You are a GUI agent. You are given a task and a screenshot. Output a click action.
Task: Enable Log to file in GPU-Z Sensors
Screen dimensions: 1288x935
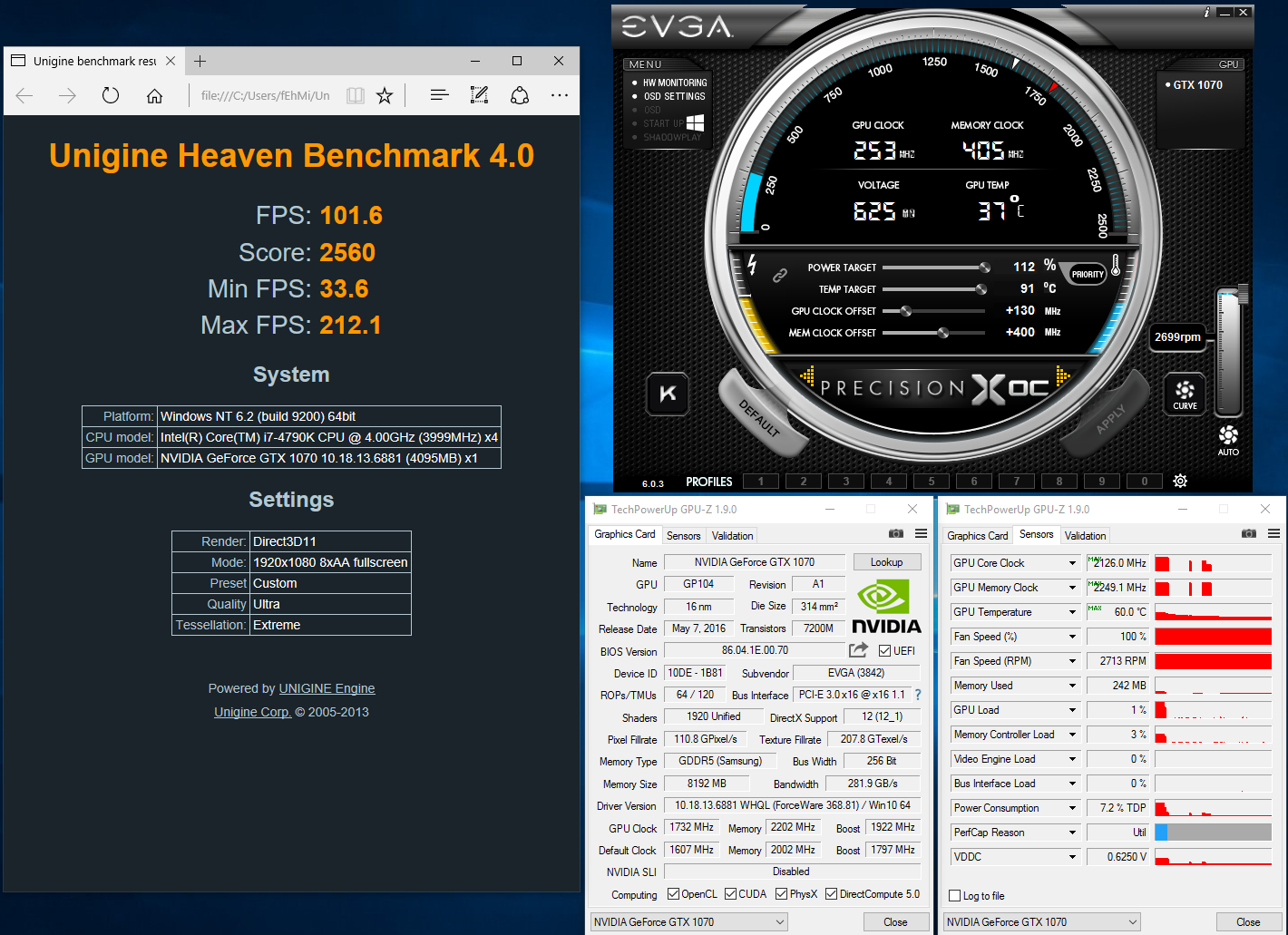[x=954, y=896]
